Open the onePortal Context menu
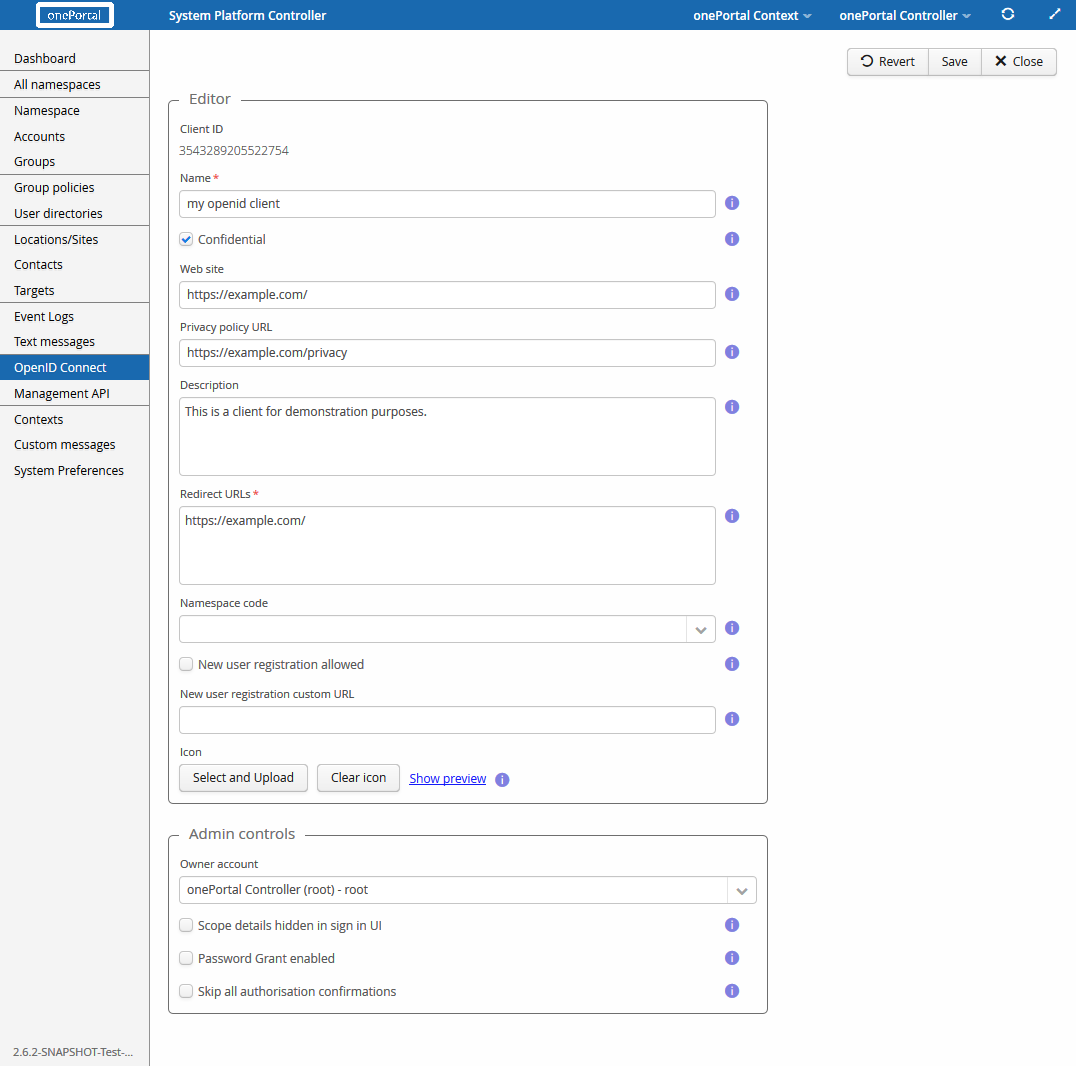Viewport: 1076px width, 1066px height. click(x=752, y=15)
